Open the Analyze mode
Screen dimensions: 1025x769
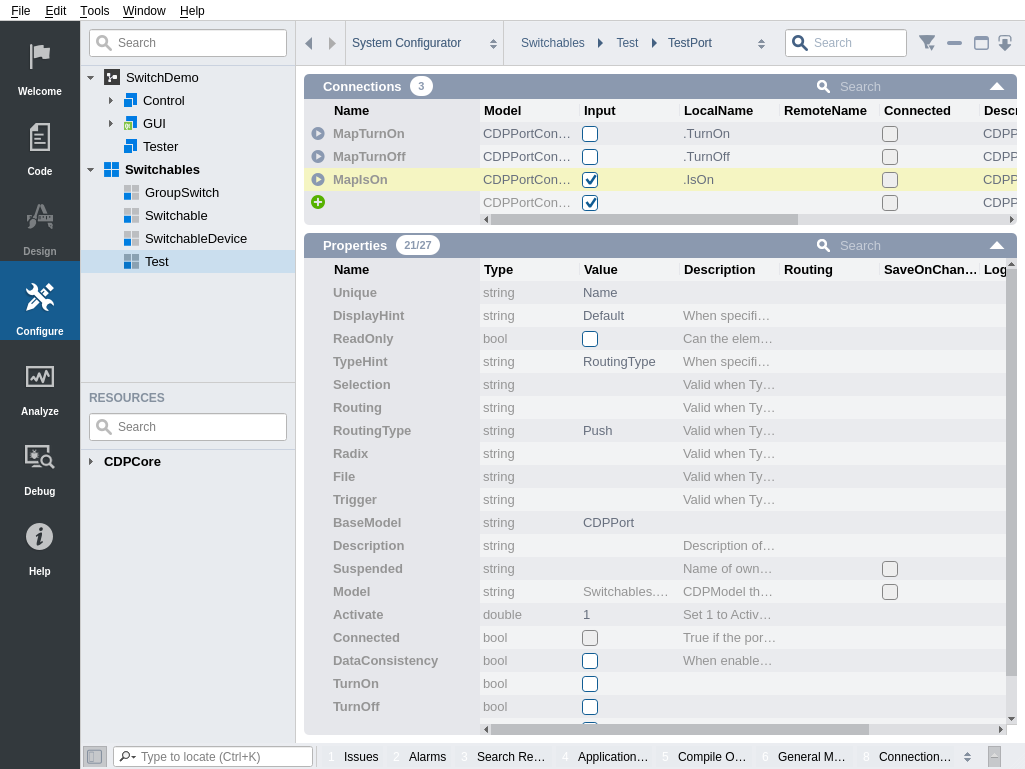click(39, 386)
